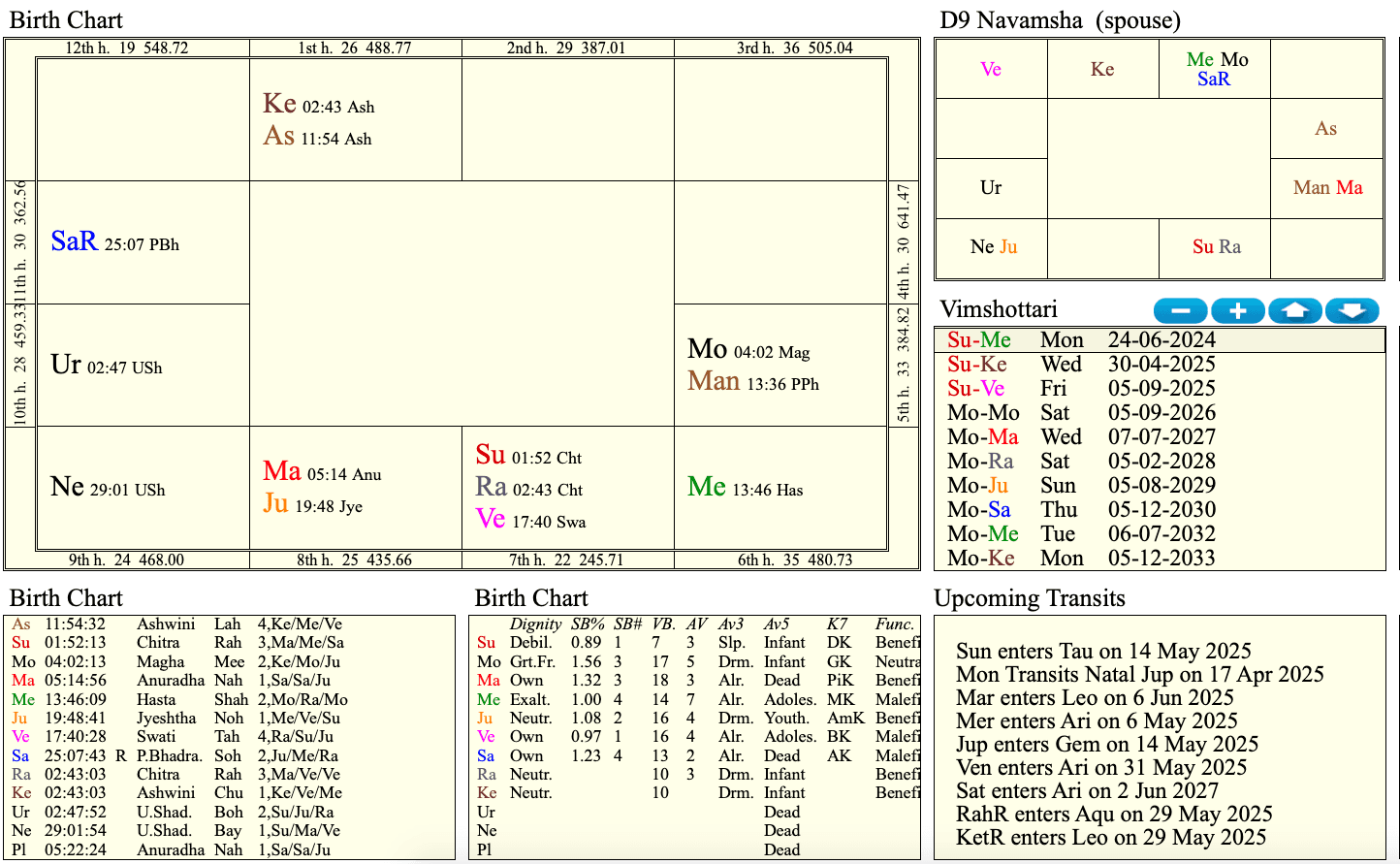
Task: Click the '8th h. 25 435.66' house label
Action: 355,560
